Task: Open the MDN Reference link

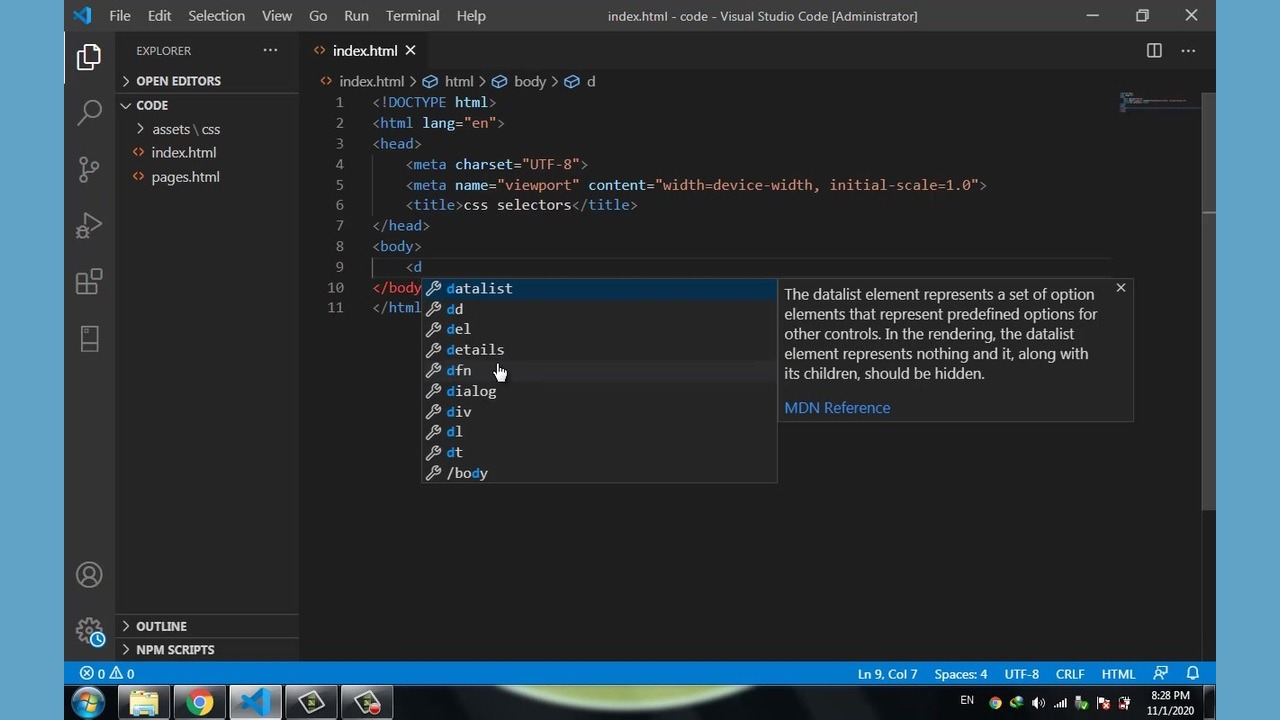Action: [x=837, y=408]
